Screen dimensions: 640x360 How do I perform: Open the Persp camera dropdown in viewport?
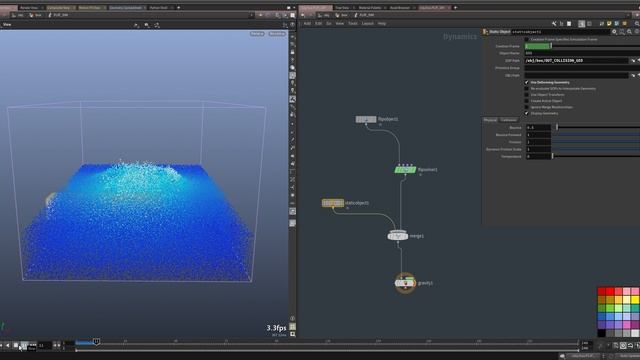pos(257,34)
